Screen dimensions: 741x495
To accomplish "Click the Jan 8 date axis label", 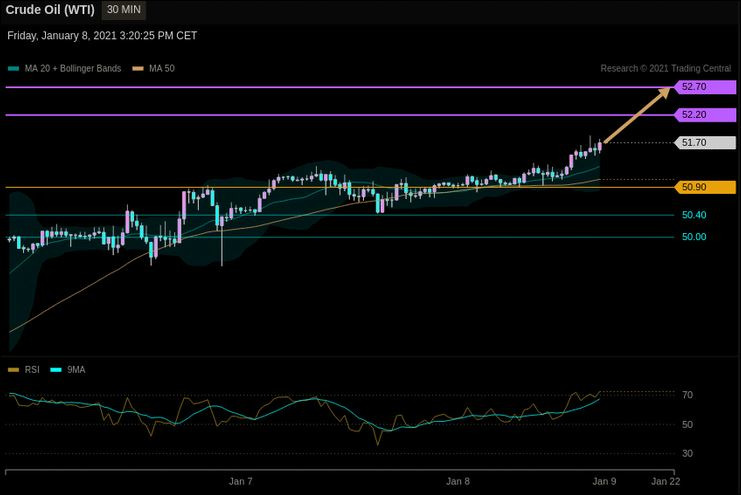I will [x=458, y=481].
